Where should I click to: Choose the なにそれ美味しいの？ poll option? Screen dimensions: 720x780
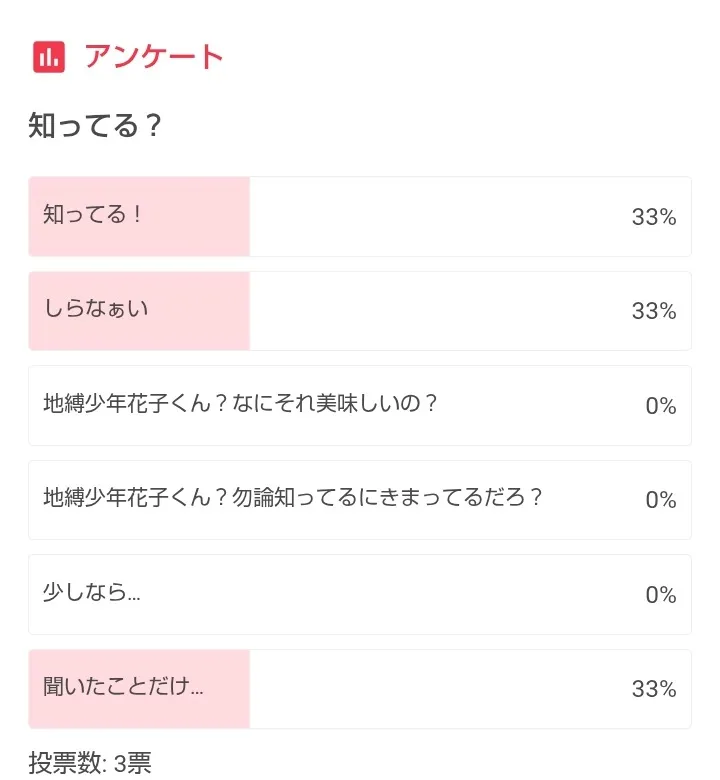click(x=241, y=403)
